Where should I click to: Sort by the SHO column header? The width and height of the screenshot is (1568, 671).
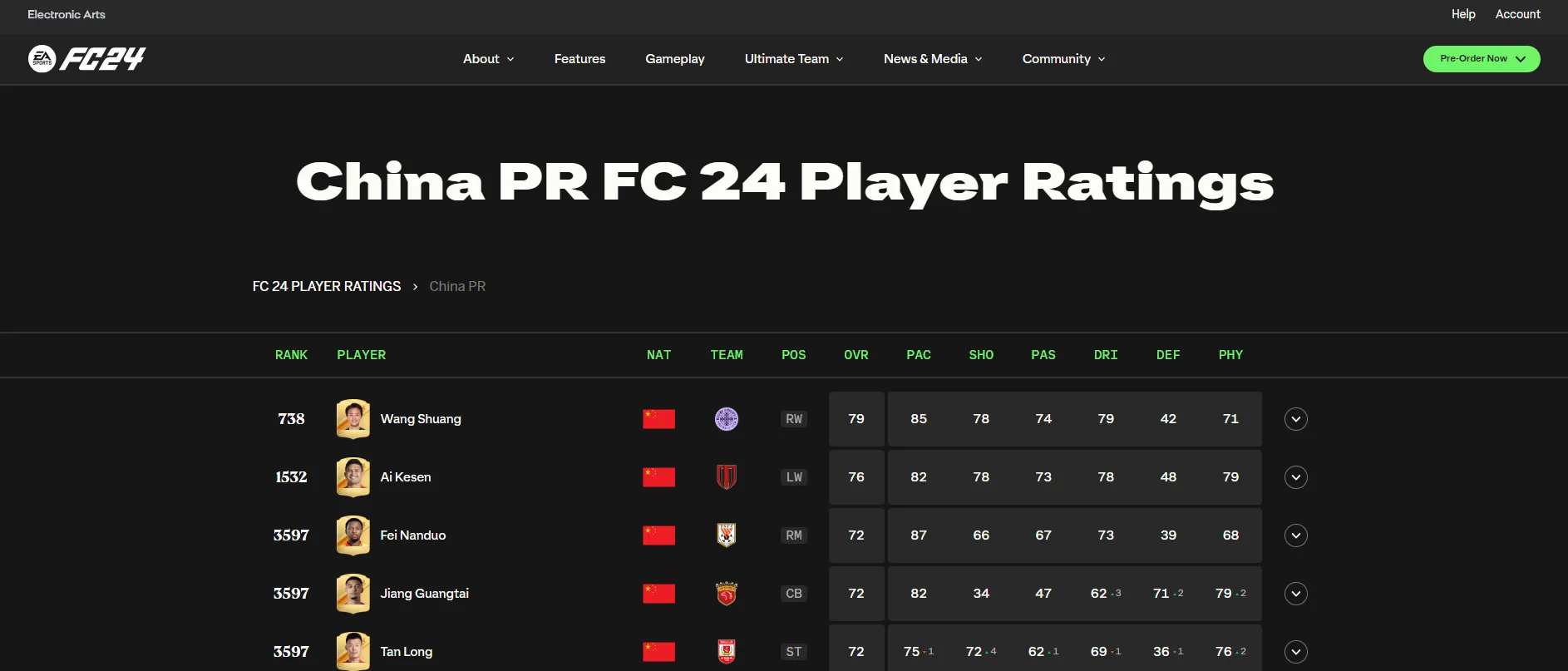point(981,355)
